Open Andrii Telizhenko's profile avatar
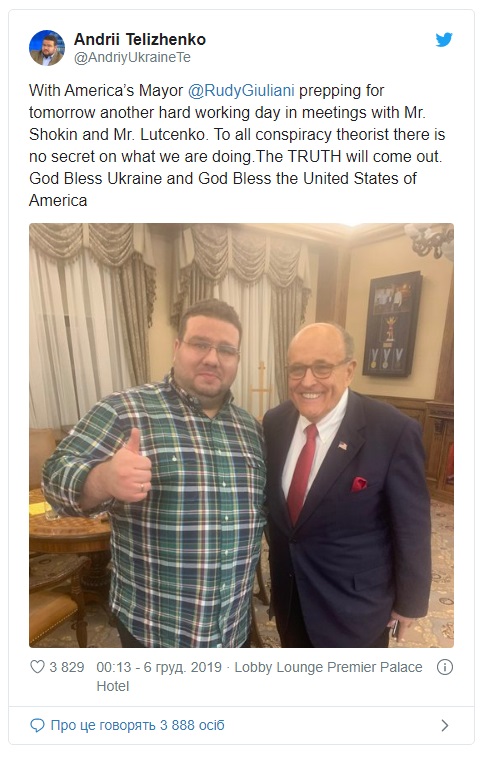This screenshot has height=759, width=486. (47, 47)
